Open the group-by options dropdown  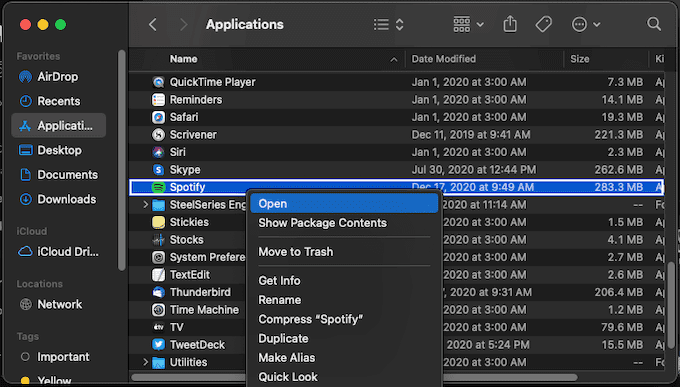[x=468, y=24]
